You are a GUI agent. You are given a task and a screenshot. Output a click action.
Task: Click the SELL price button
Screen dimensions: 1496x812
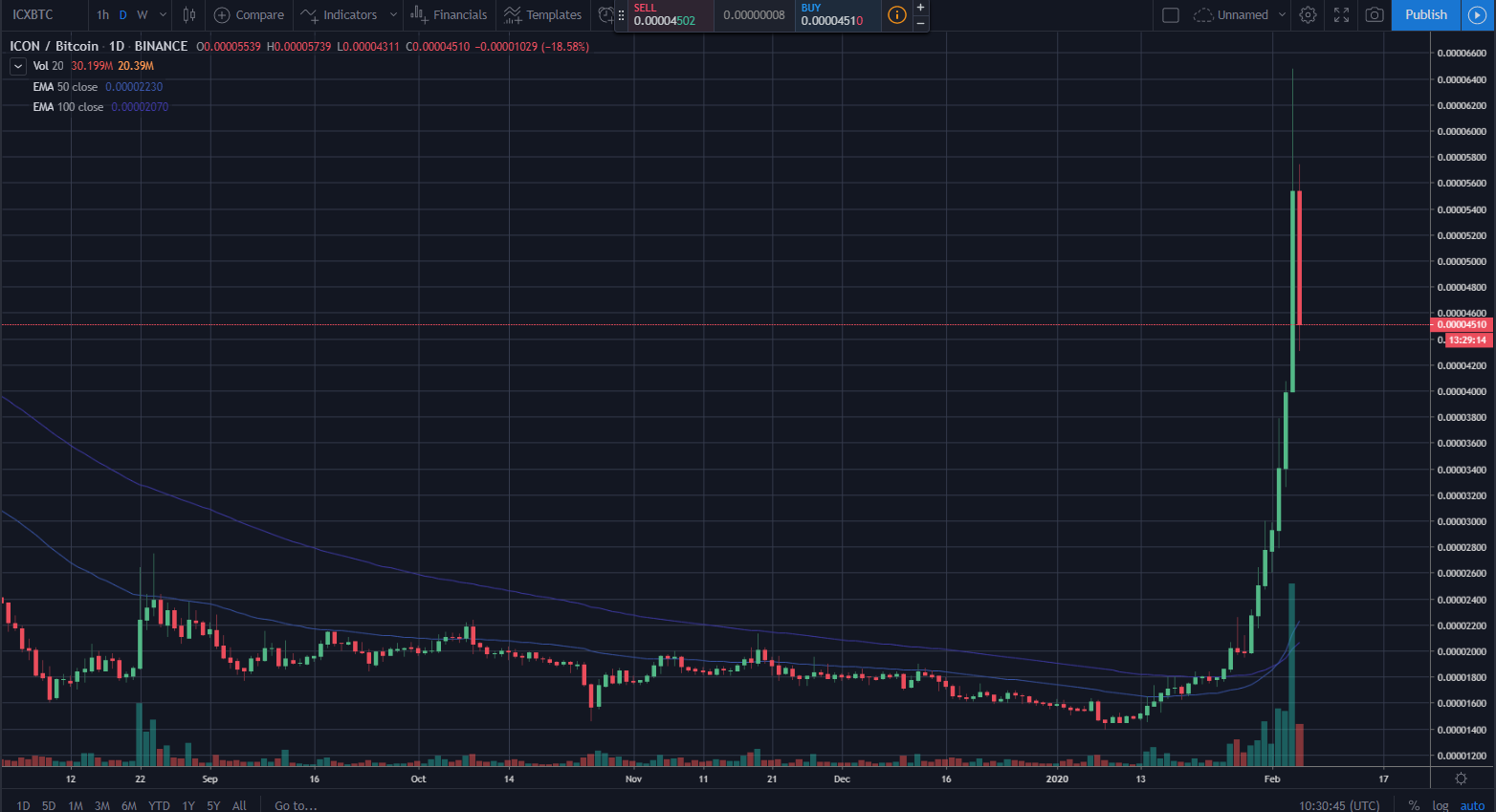(x=665, y=14)
